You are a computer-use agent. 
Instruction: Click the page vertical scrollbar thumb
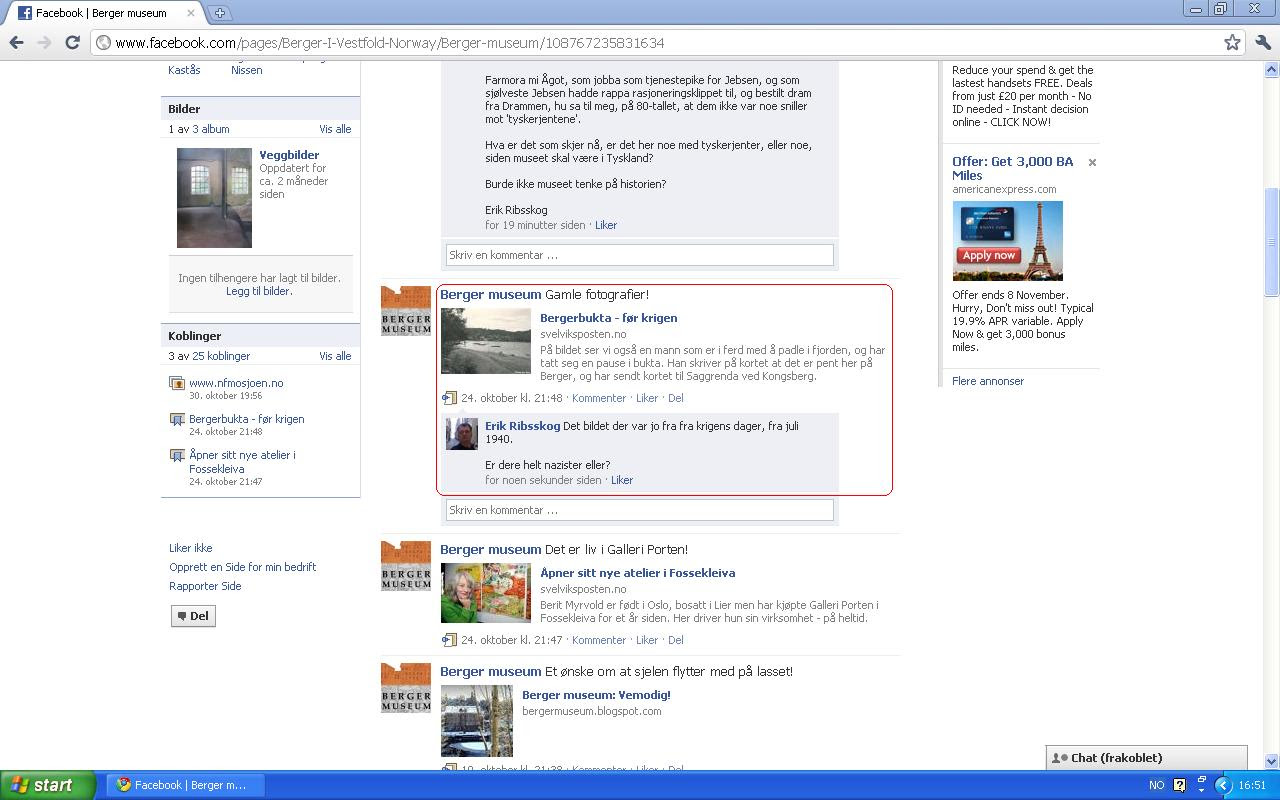click(1272, 242)
